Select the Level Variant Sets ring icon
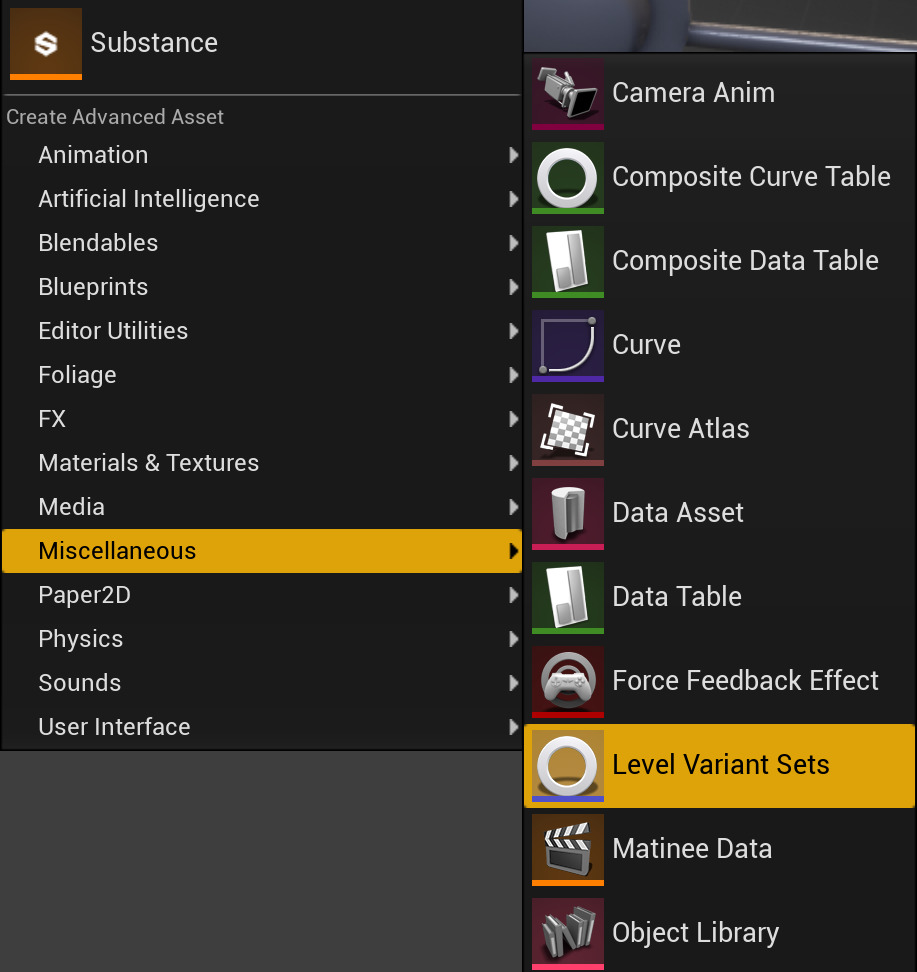This screenshot has height=972, width=917. tap(567, 765)
